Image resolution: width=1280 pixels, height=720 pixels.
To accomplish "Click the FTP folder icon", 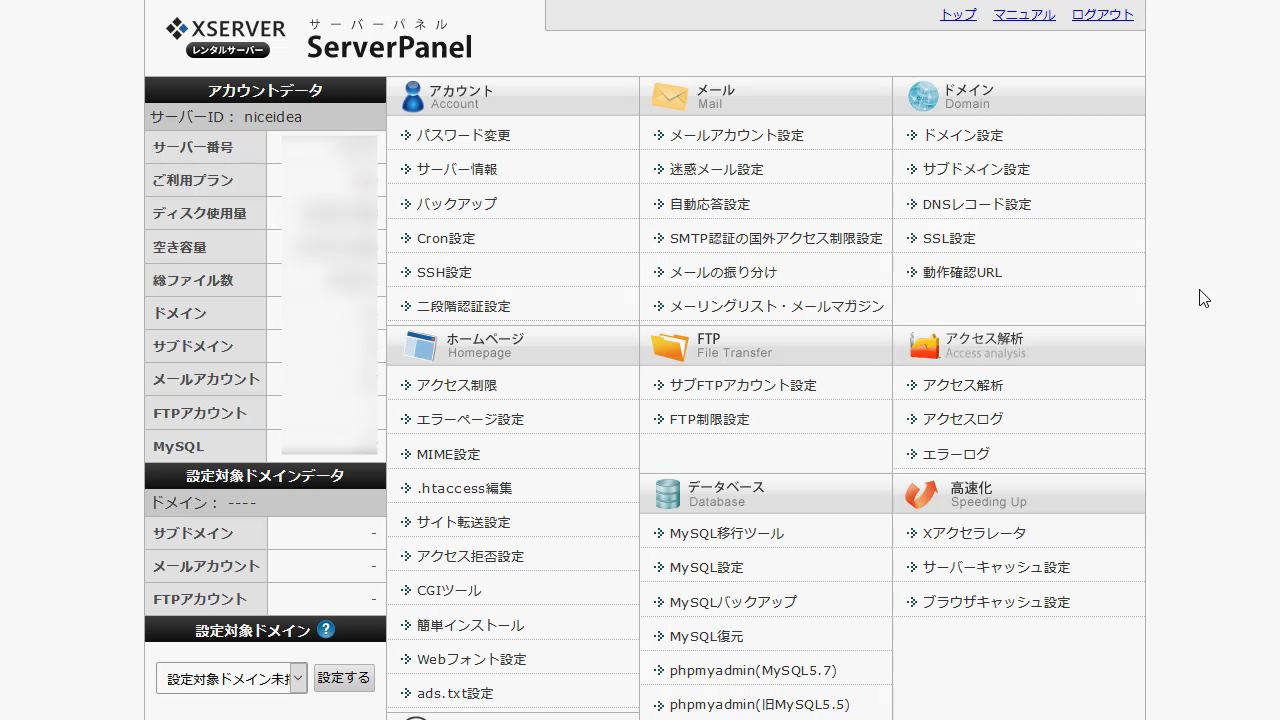I will (669, 346).
